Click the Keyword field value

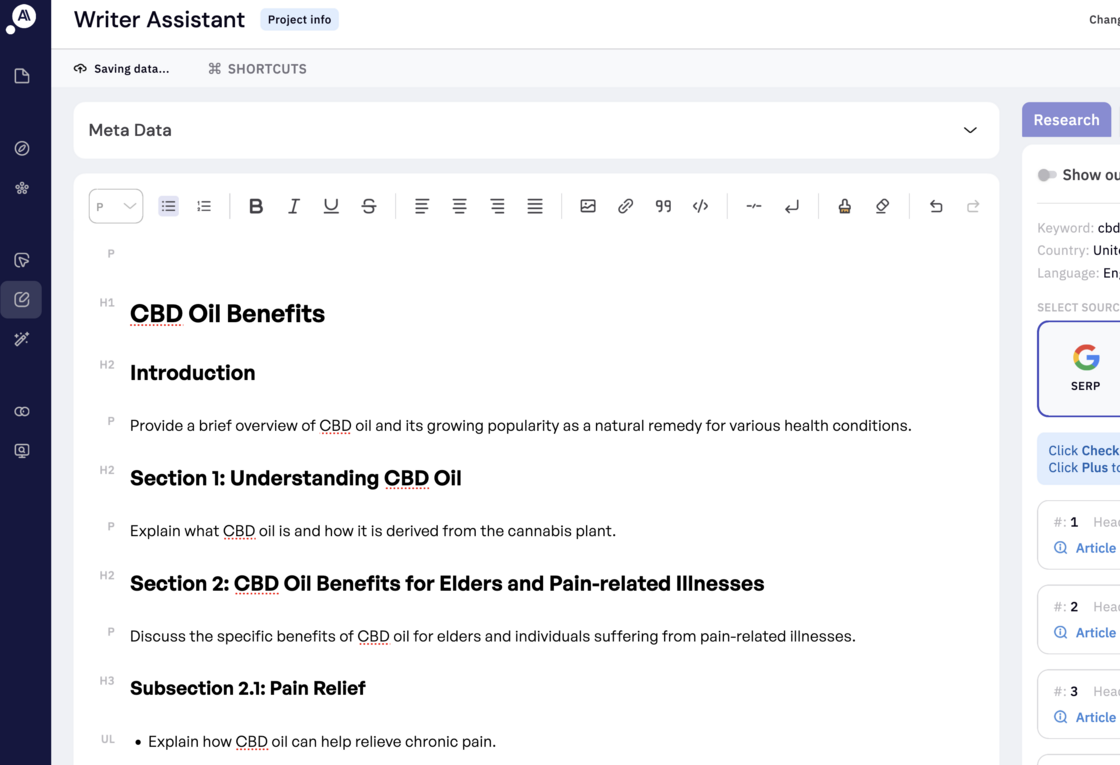[x=1109, y=228]
